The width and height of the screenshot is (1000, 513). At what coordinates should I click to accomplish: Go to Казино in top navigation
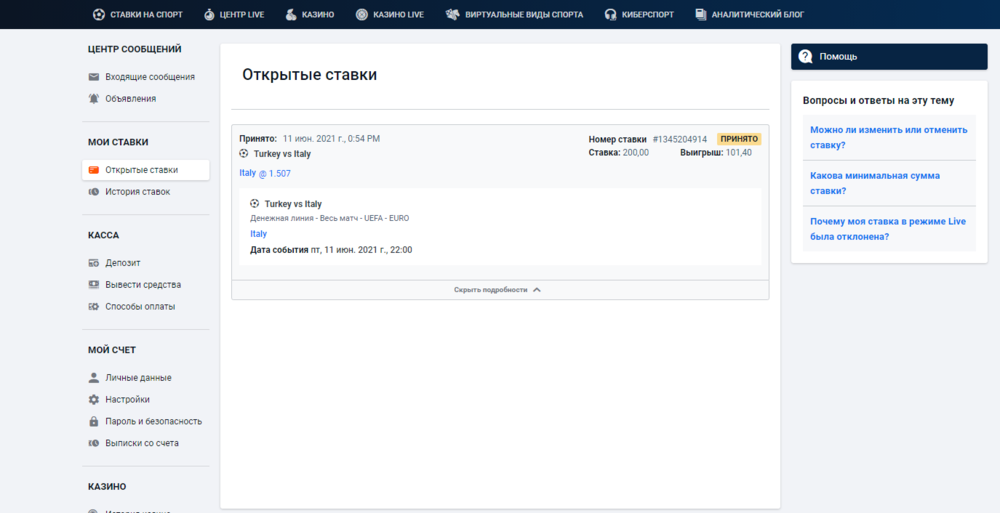pyautogui.click(x=309, y=14)
